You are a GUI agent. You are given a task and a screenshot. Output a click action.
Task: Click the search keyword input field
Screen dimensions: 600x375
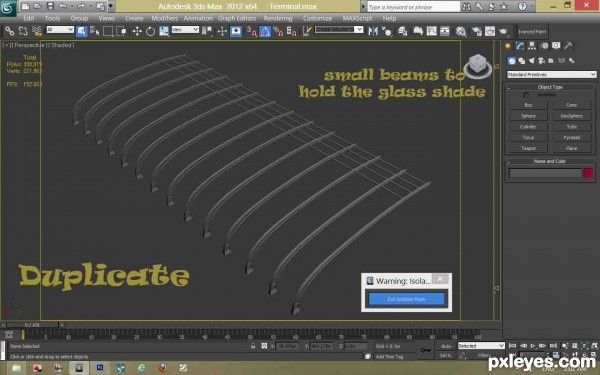pos(413,7)
